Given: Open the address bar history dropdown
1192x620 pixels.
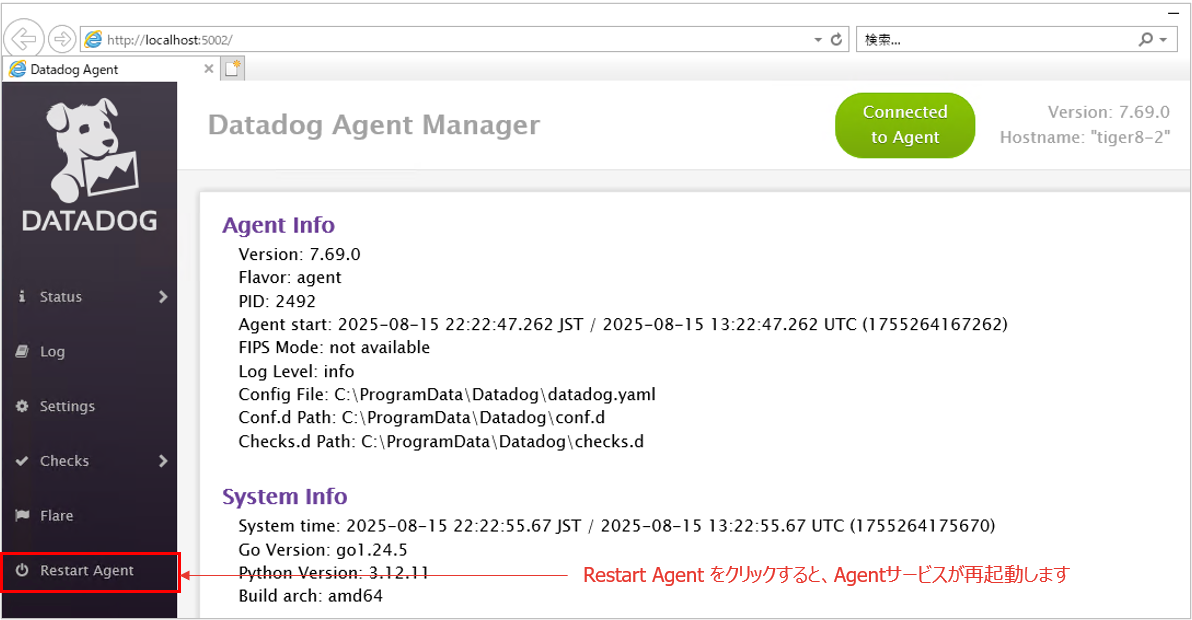Looking at the screenshot, I should tap(818, 40).
